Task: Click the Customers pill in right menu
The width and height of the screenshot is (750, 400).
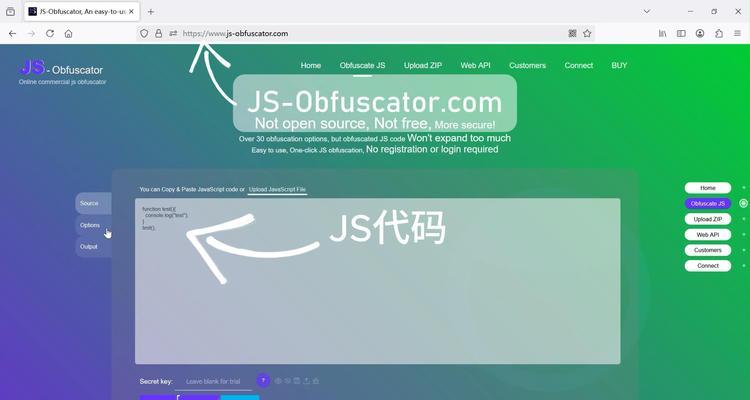Action: [708, 250]
